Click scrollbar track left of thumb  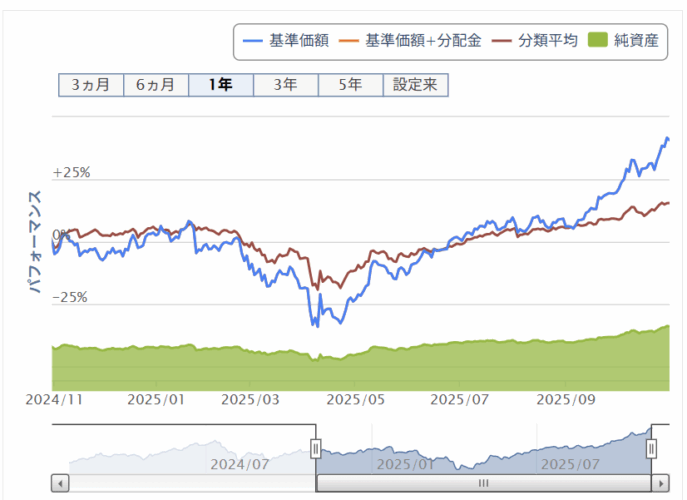190,483
